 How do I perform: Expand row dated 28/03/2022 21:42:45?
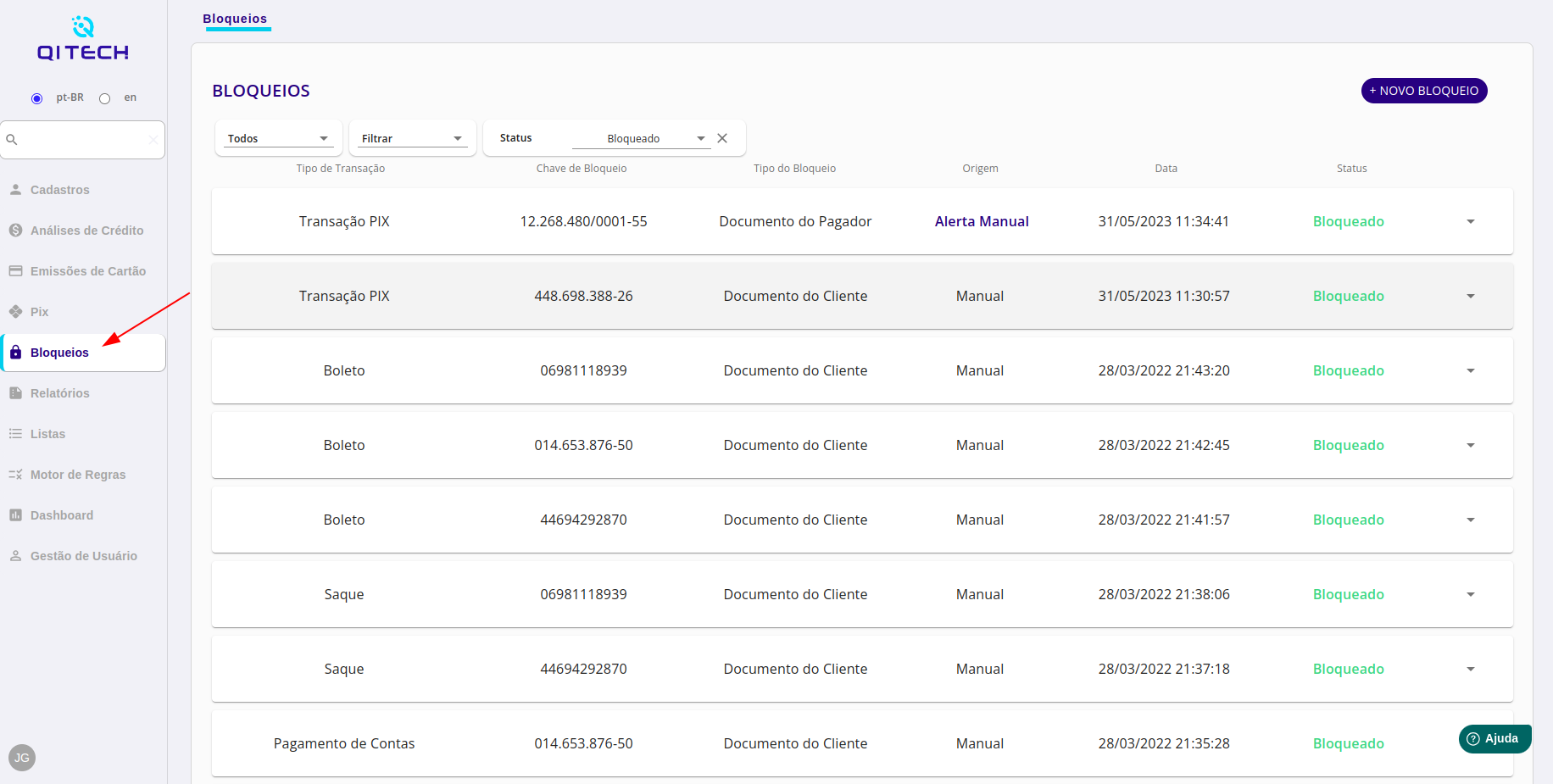1471,446
